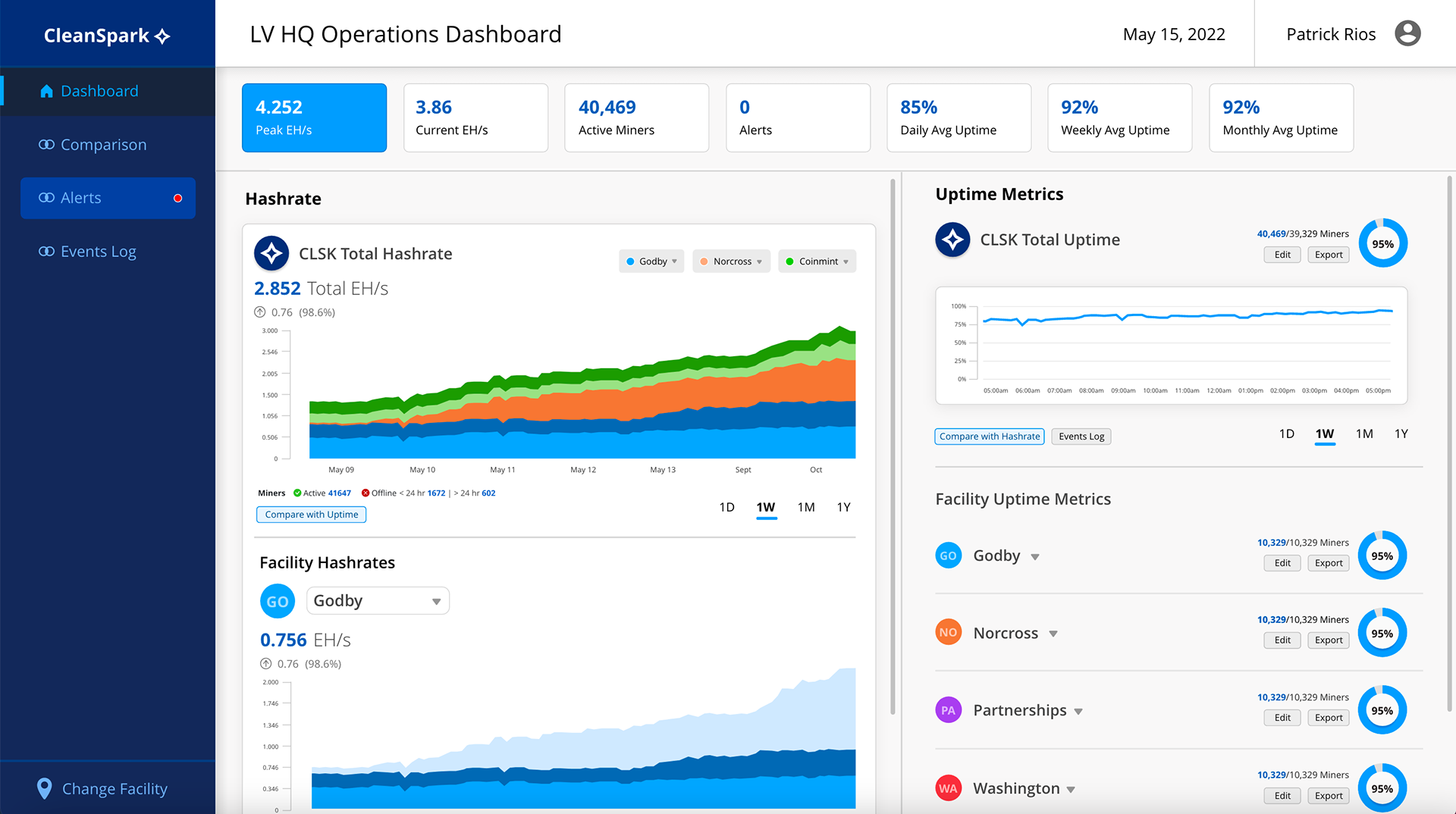The height and width of the screenshot is (814, 1456).
Task: Select the 1Y range in Hashrate chart
Action: 844,507
